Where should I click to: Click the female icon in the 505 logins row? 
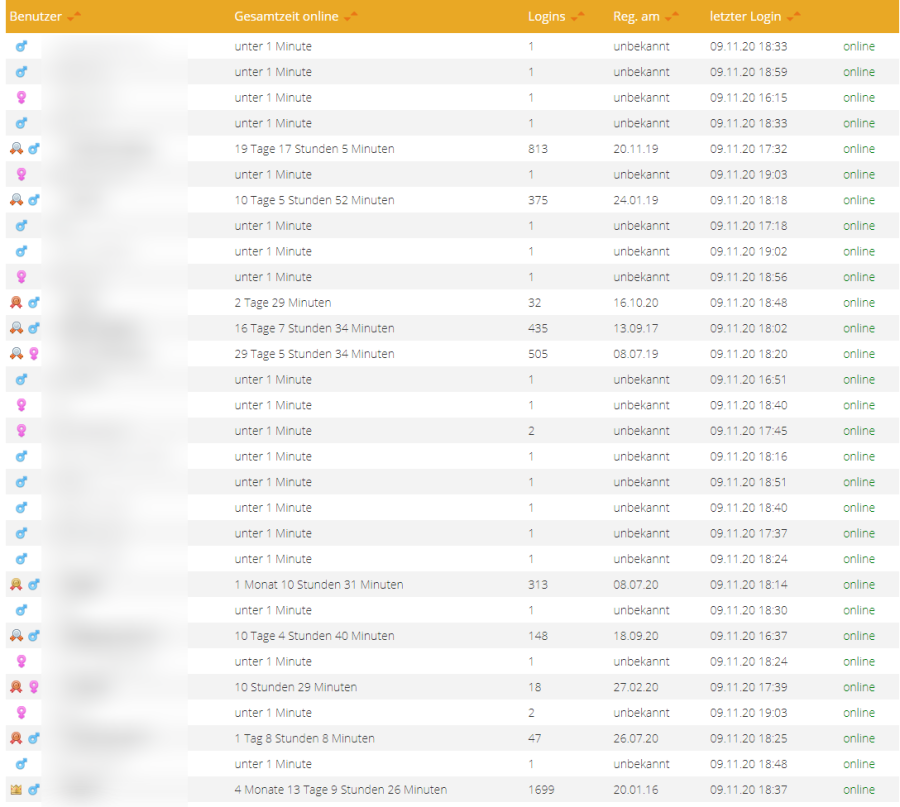pos(34,354)
